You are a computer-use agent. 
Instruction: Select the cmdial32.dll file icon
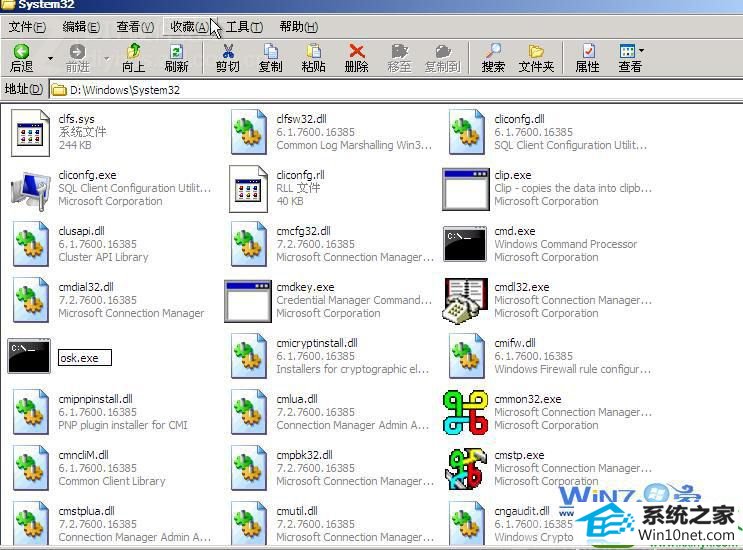[x=31, y=300]
